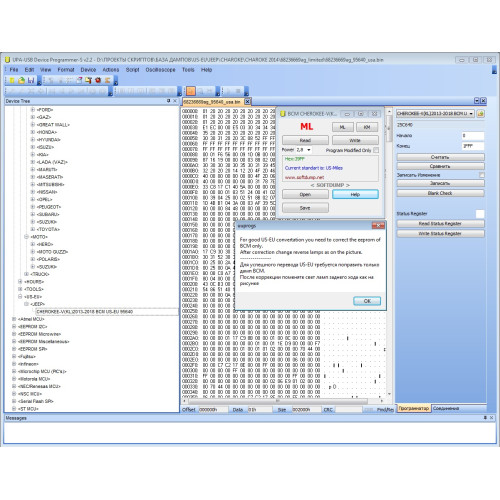Click OK in the message dialog
The height and width of the screenshot is (500, 500).
pos(367,301)
